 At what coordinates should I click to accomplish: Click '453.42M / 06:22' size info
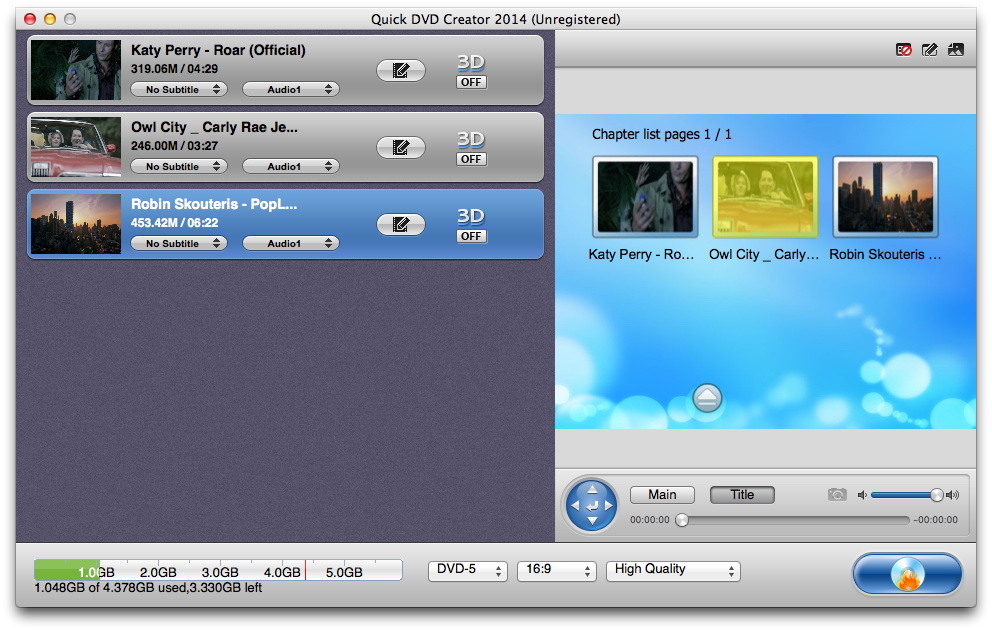tap(175, 223)
